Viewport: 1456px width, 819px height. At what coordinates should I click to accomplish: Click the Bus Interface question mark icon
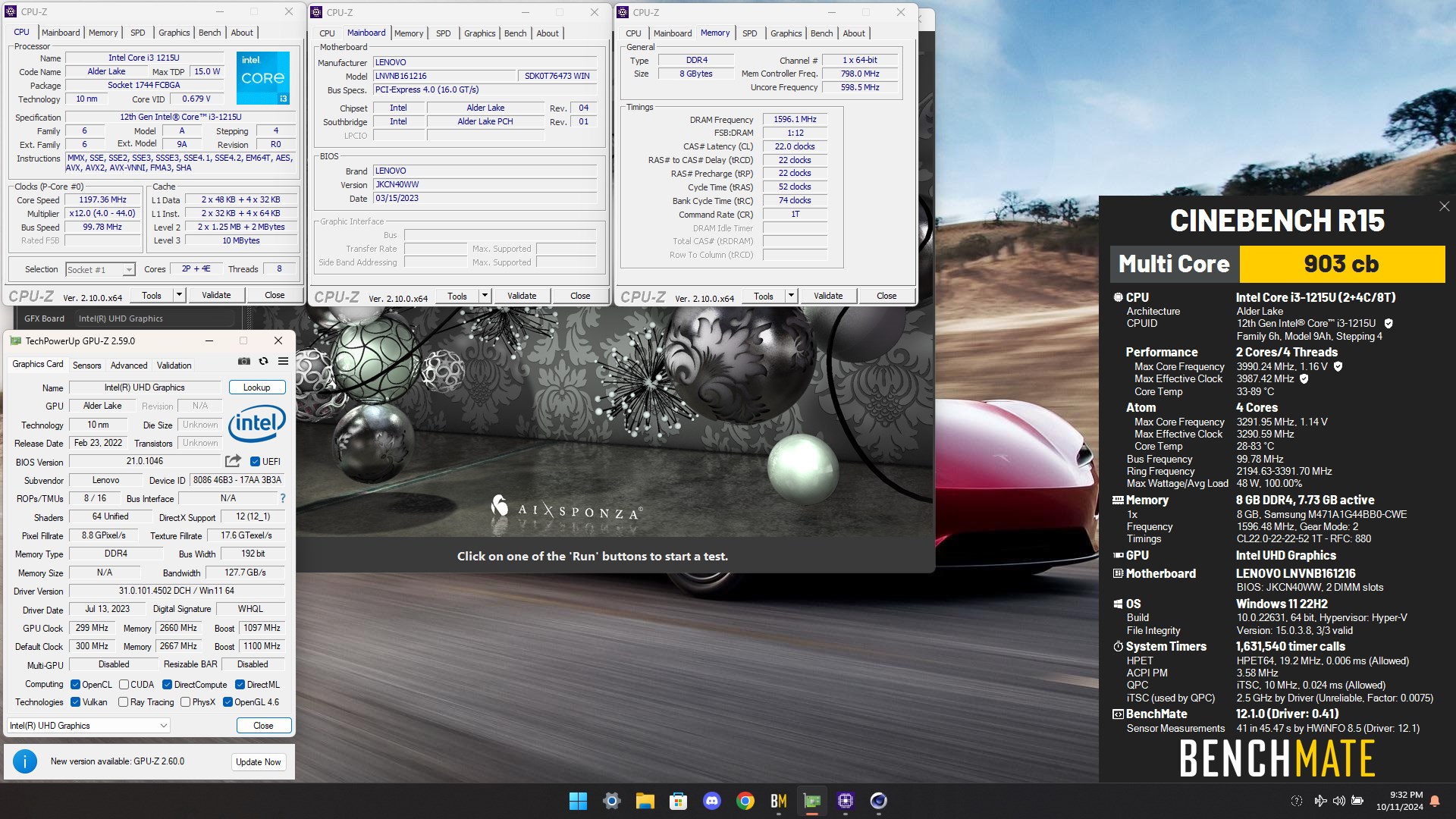pyautogui.click(x=283, y=498)
